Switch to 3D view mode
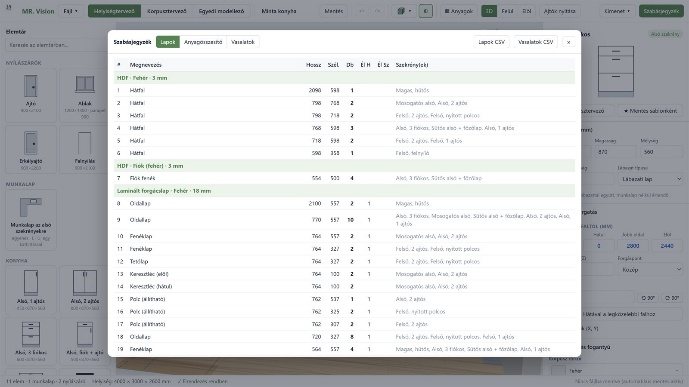This screenshot has width=689, height=387. pyautogui.click(x=489, y=11)
